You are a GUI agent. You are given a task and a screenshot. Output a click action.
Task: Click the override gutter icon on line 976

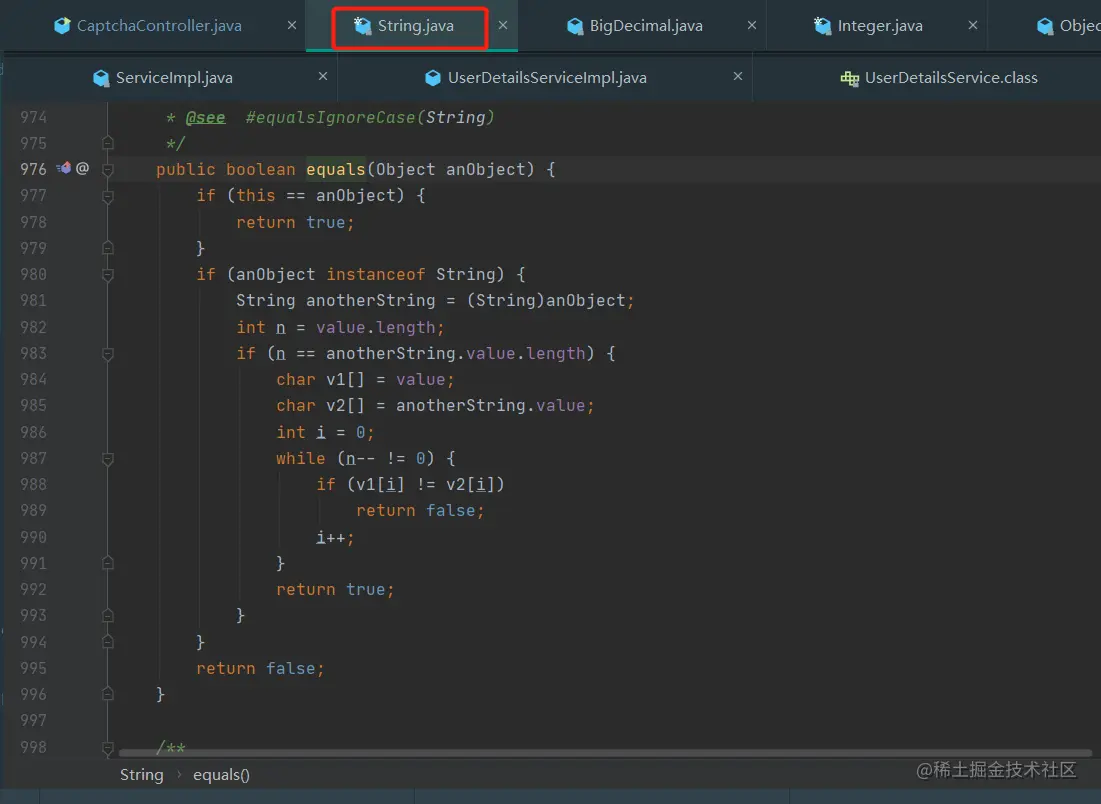point(63,169)
